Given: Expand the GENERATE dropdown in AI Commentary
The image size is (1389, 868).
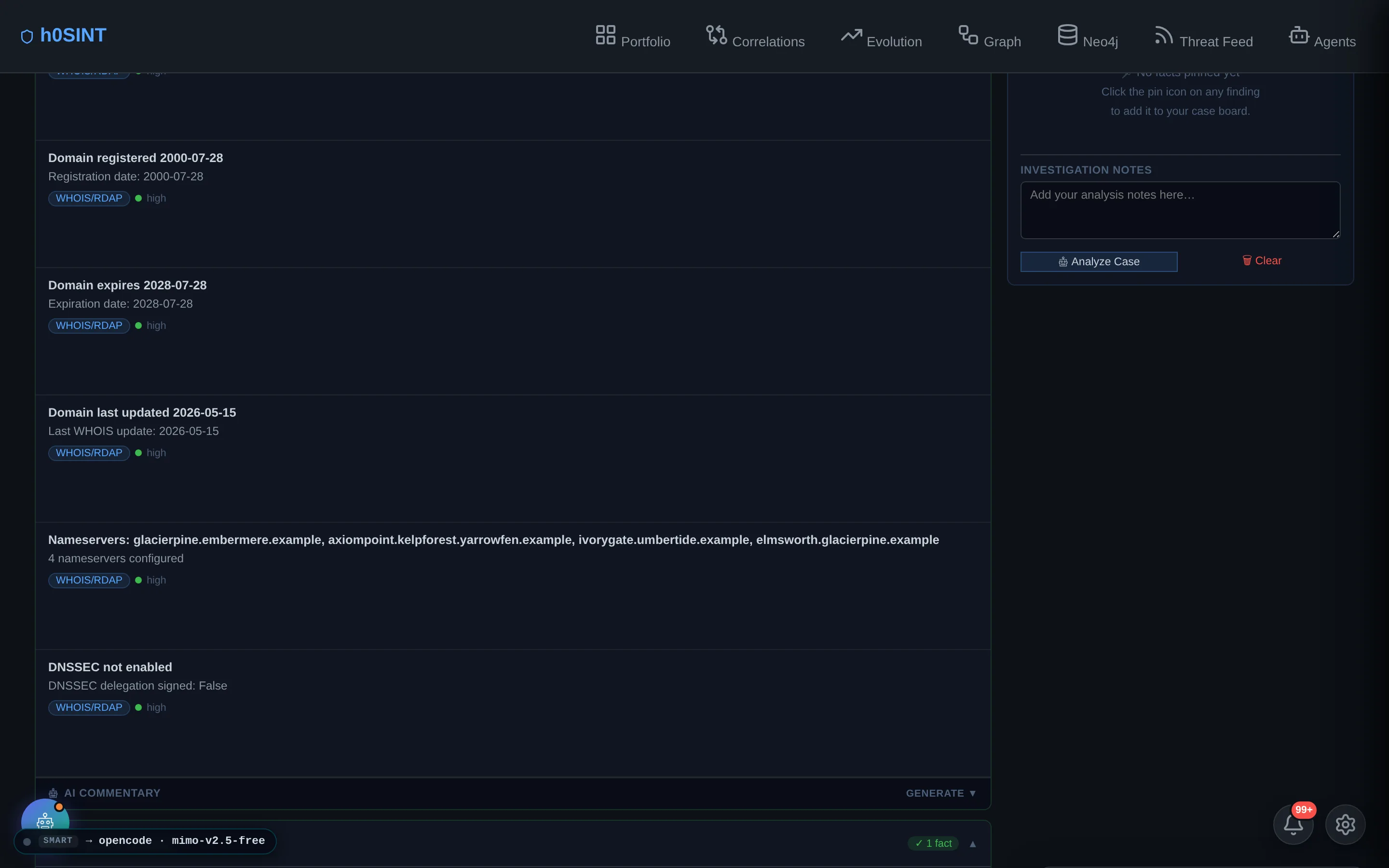Looking at the screenshot, I should coord(941,793).
